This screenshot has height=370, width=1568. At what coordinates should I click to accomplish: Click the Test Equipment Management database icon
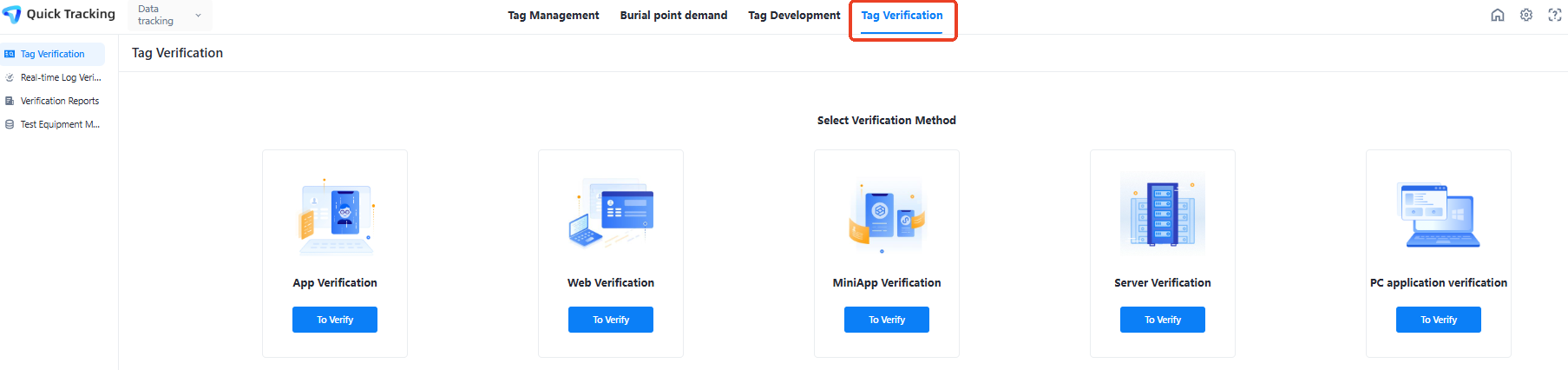click(x=10, y=124)
